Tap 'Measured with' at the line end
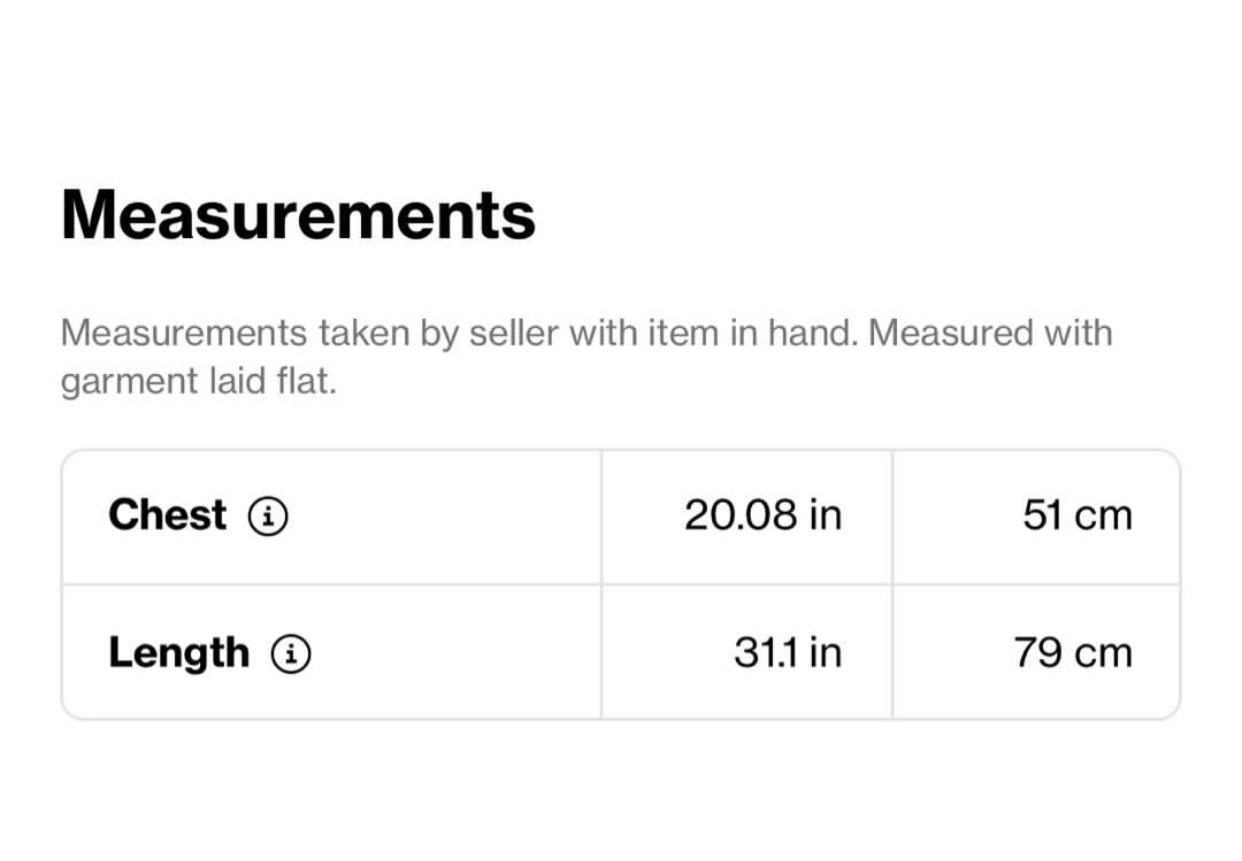The height and width of the screenshot is (861, 1242). [990, 333]
